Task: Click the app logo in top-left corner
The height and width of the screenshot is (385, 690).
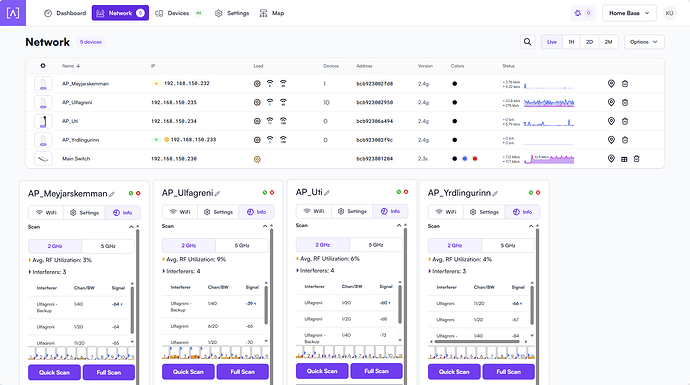Action: (13, 13)
